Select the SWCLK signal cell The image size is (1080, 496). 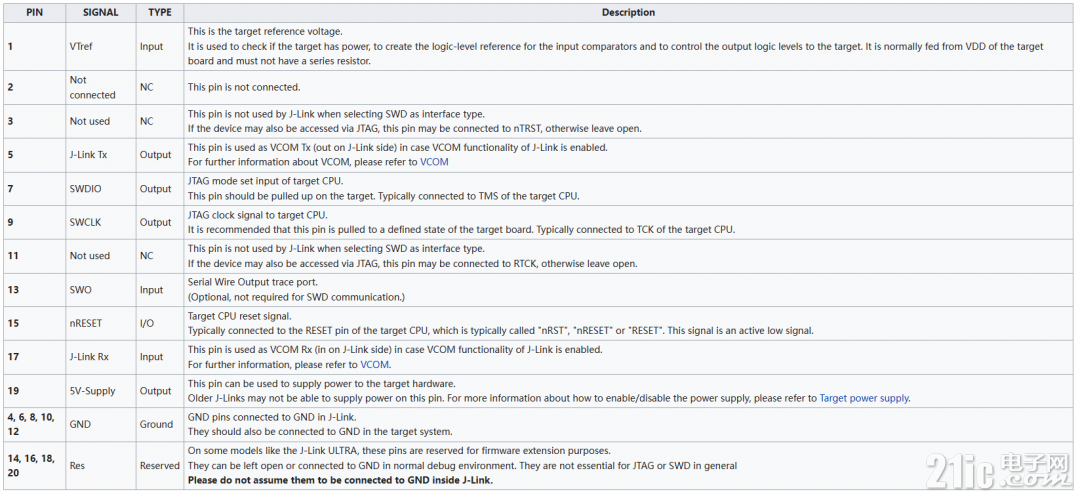[101, 223]
